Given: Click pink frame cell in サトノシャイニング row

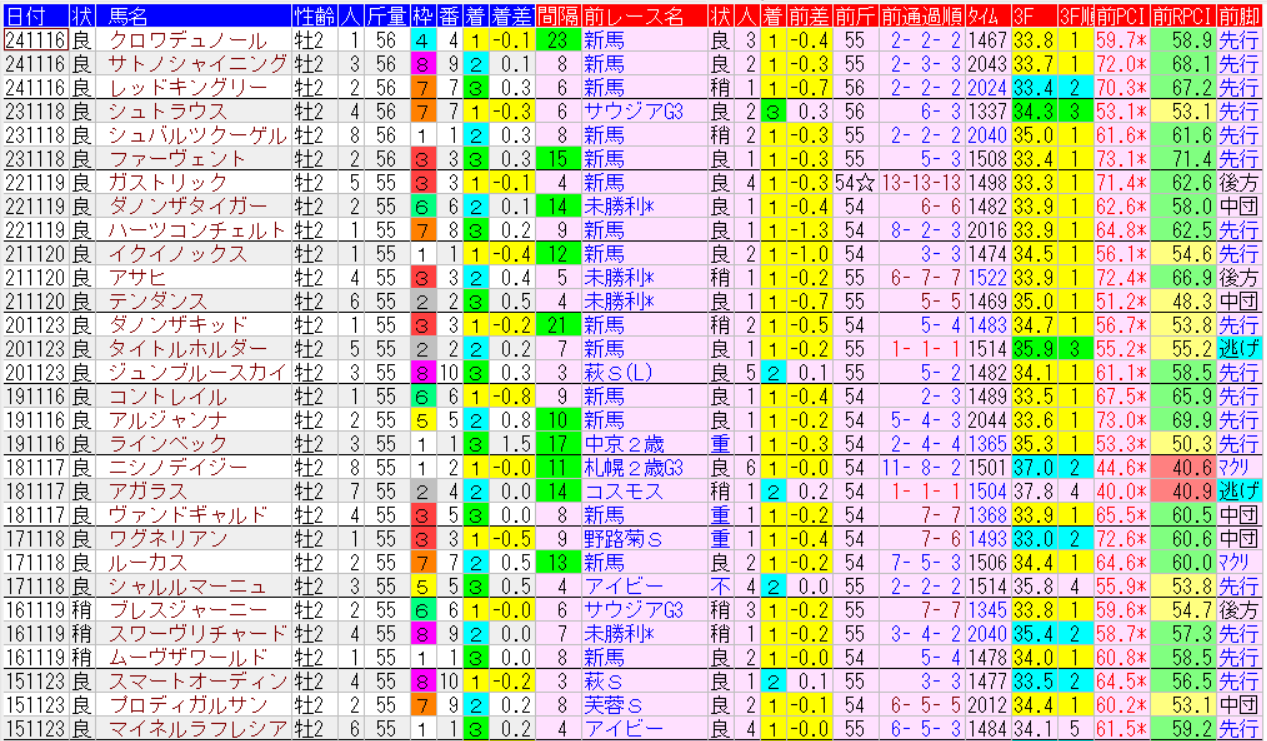Looking at the screenshot, I should [423, 65].
